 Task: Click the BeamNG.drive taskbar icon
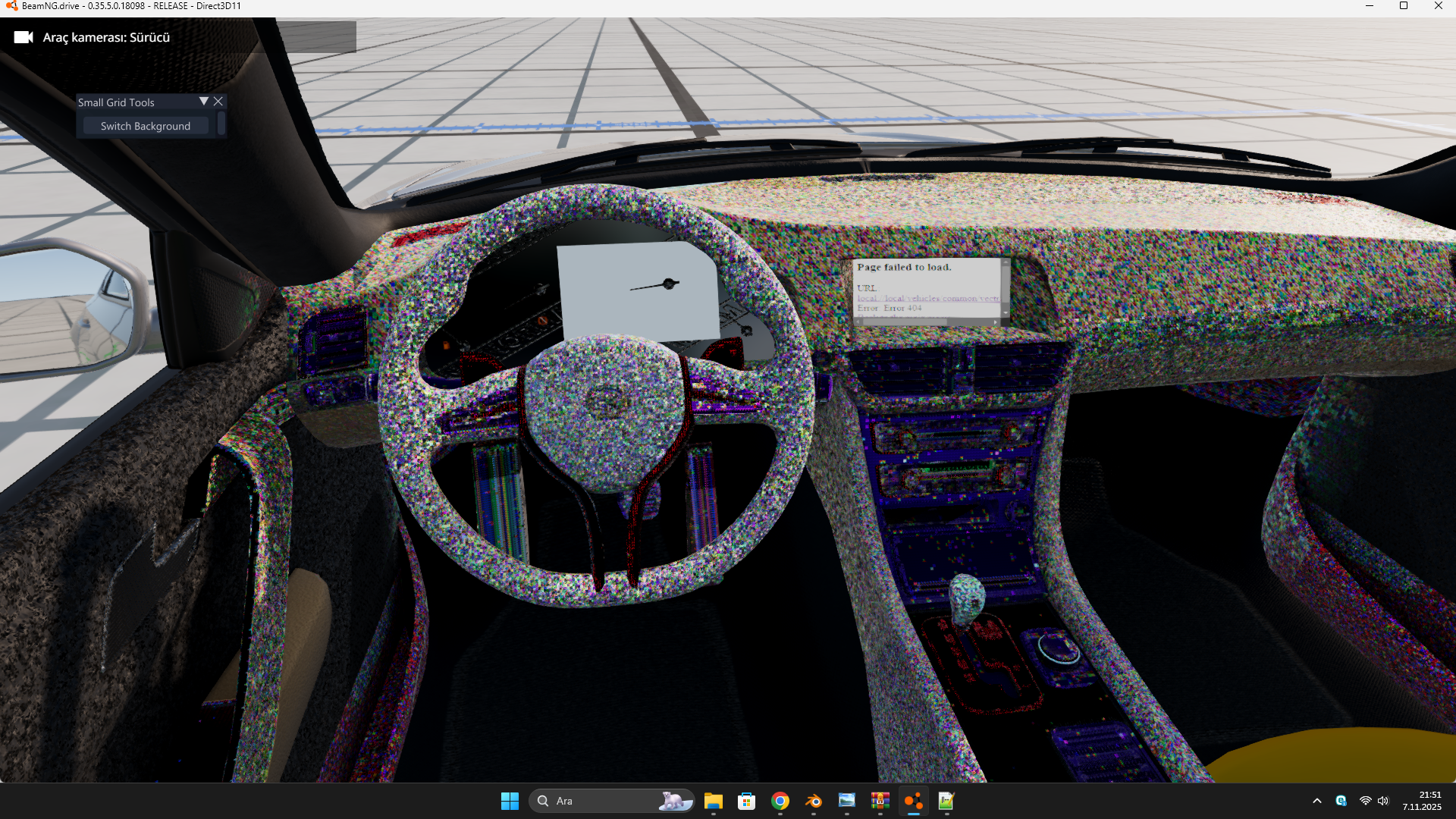(913, 801)
